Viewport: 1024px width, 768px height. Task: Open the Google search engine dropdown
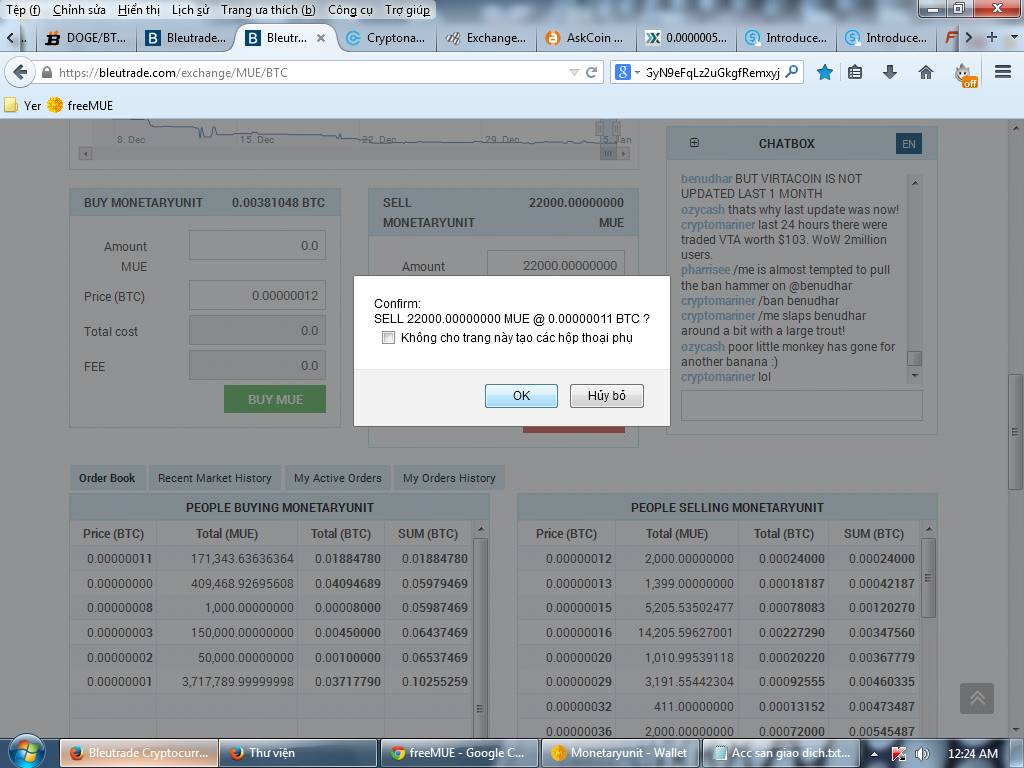coord(626,72)
